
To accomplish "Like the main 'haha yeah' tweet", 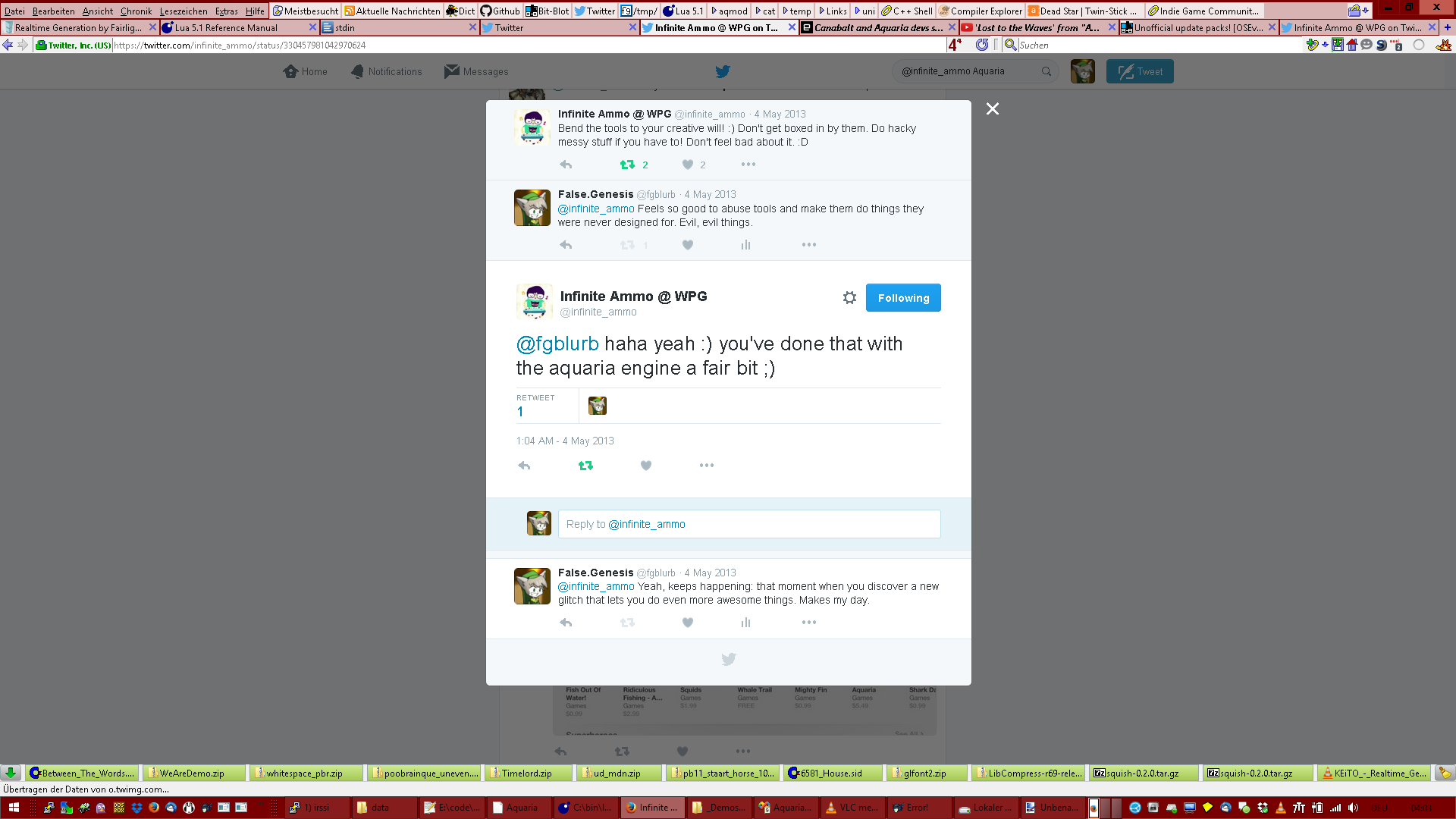I will [646, 466].
